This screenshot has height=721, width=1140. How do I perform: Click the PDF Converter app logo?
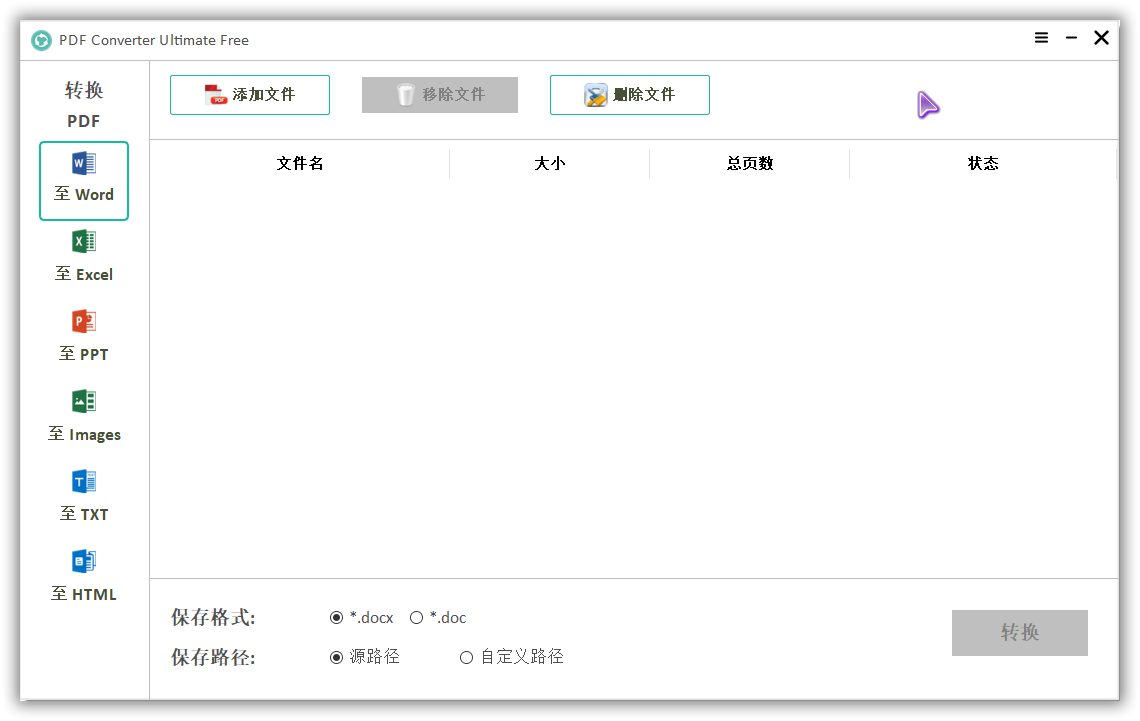41,40
